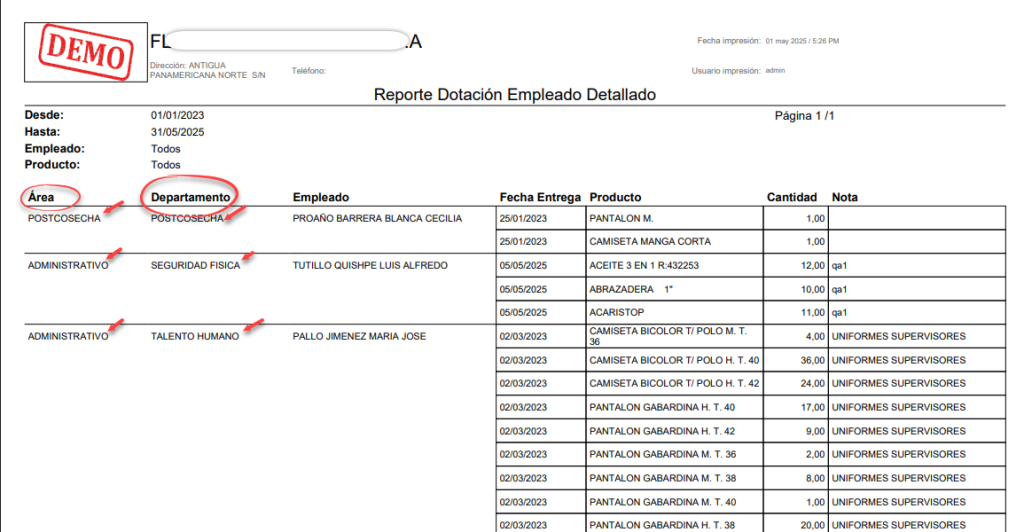Screen dimensions: 1024x532
Task: Click the Hasta date value 31/05/2025
Action: pyautogui.click(x=178, y=133)
